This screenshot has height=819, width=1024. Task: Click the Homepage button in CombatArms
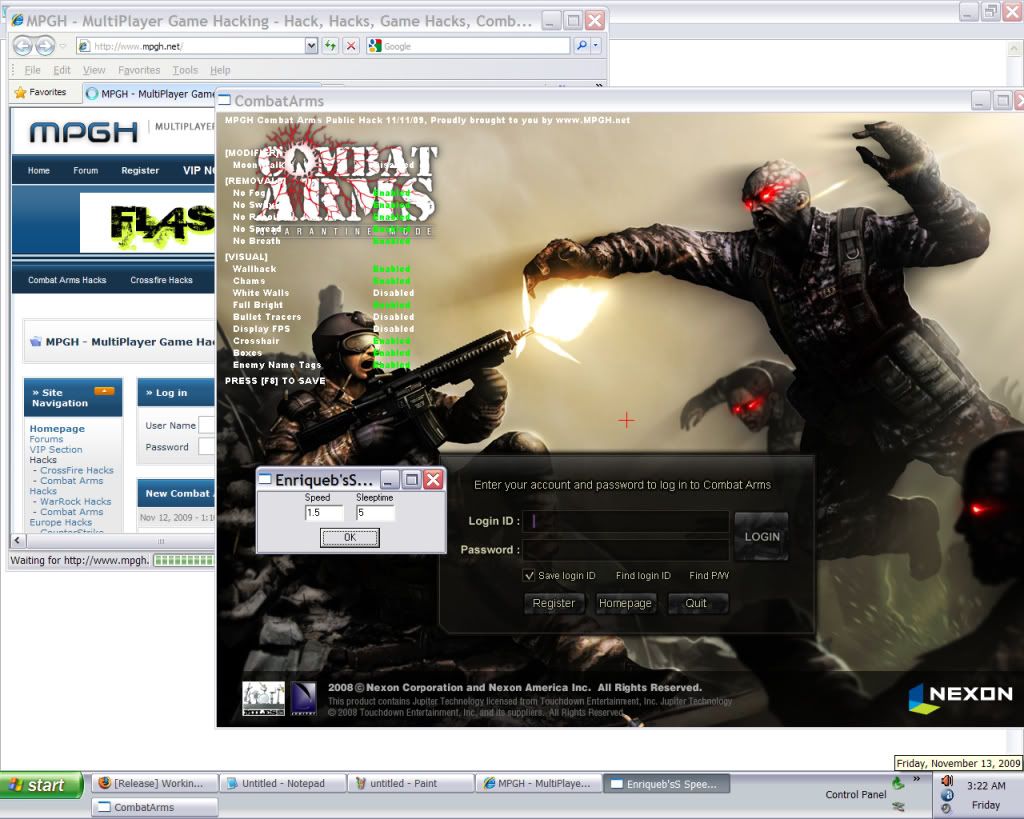click(625, 603)
